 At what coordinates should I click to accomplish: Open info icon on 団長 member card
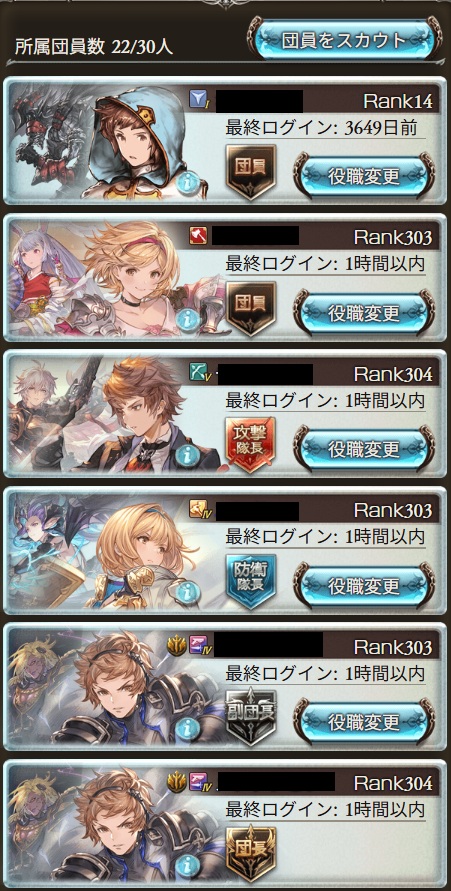tap(187, 864)
